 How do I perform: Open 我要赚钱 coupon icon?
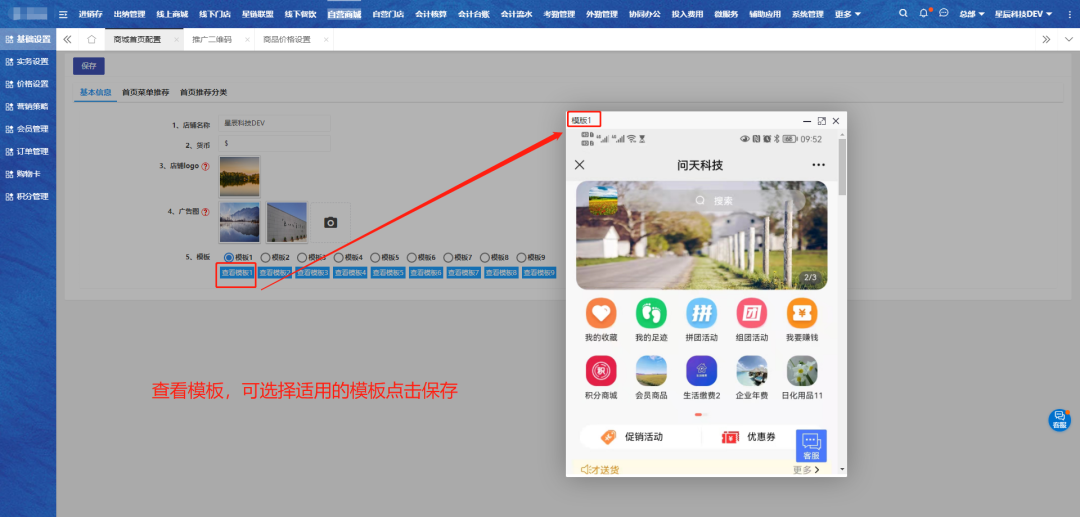point(801,314)
